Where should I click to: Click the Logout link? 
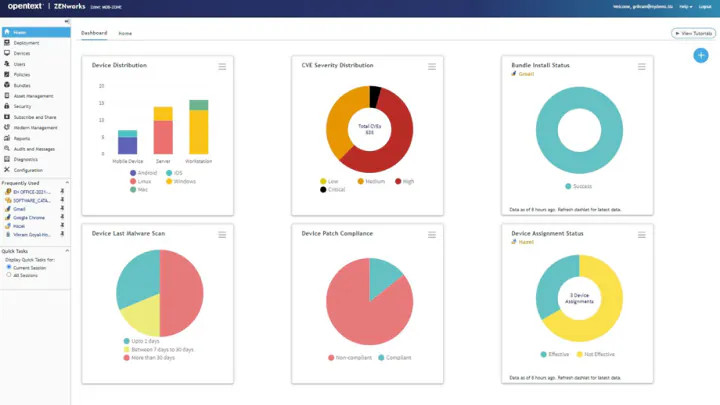[x=707, y=6]
